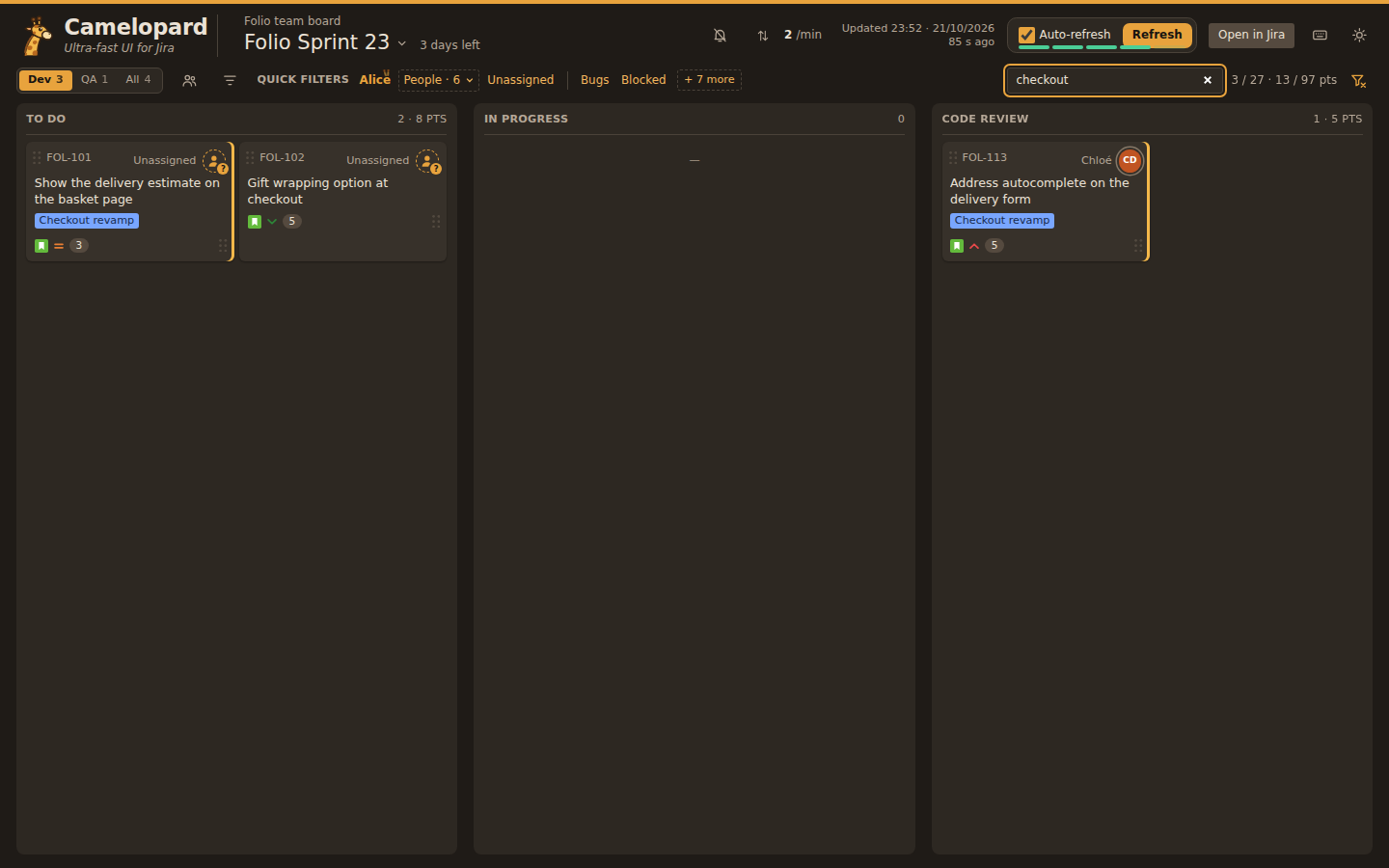Toggle the Auto-refresh checkbox
This screenshot has height=868, width=1389.
pos(1027,35)
